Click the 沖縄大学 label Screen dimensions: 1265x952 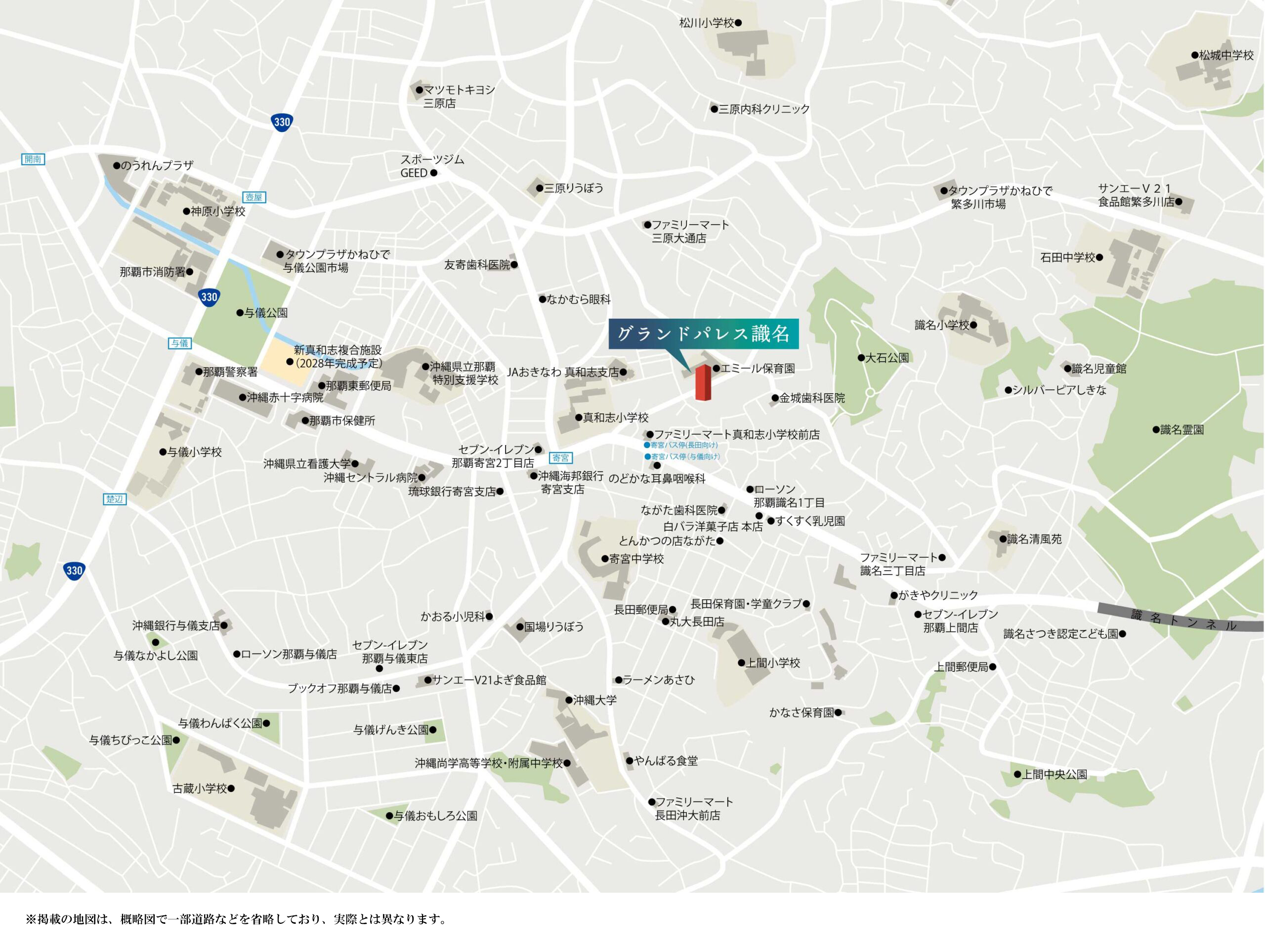(x=594, y=700)
